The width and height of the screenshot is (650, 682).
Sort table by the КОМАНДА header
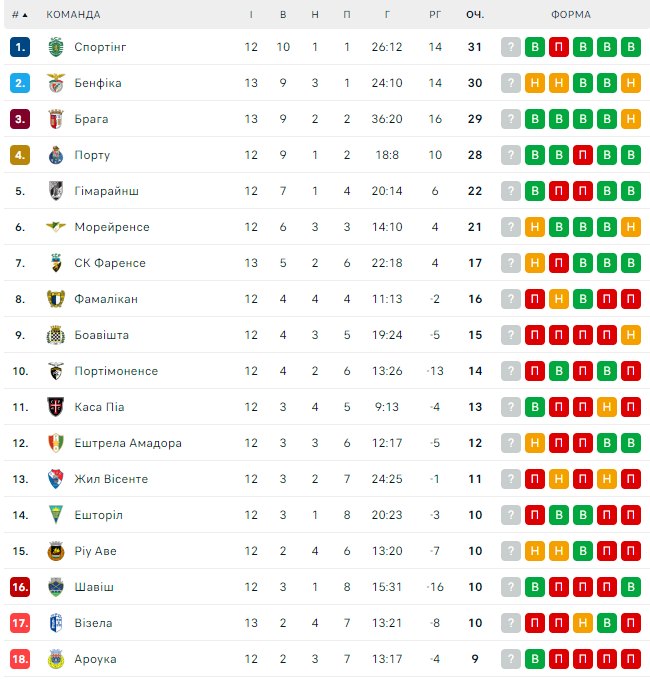click(73, 15)
